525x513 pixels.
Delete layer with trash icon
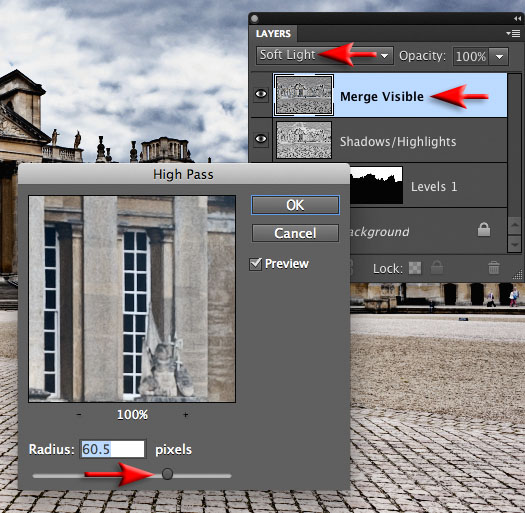(494, 268)
